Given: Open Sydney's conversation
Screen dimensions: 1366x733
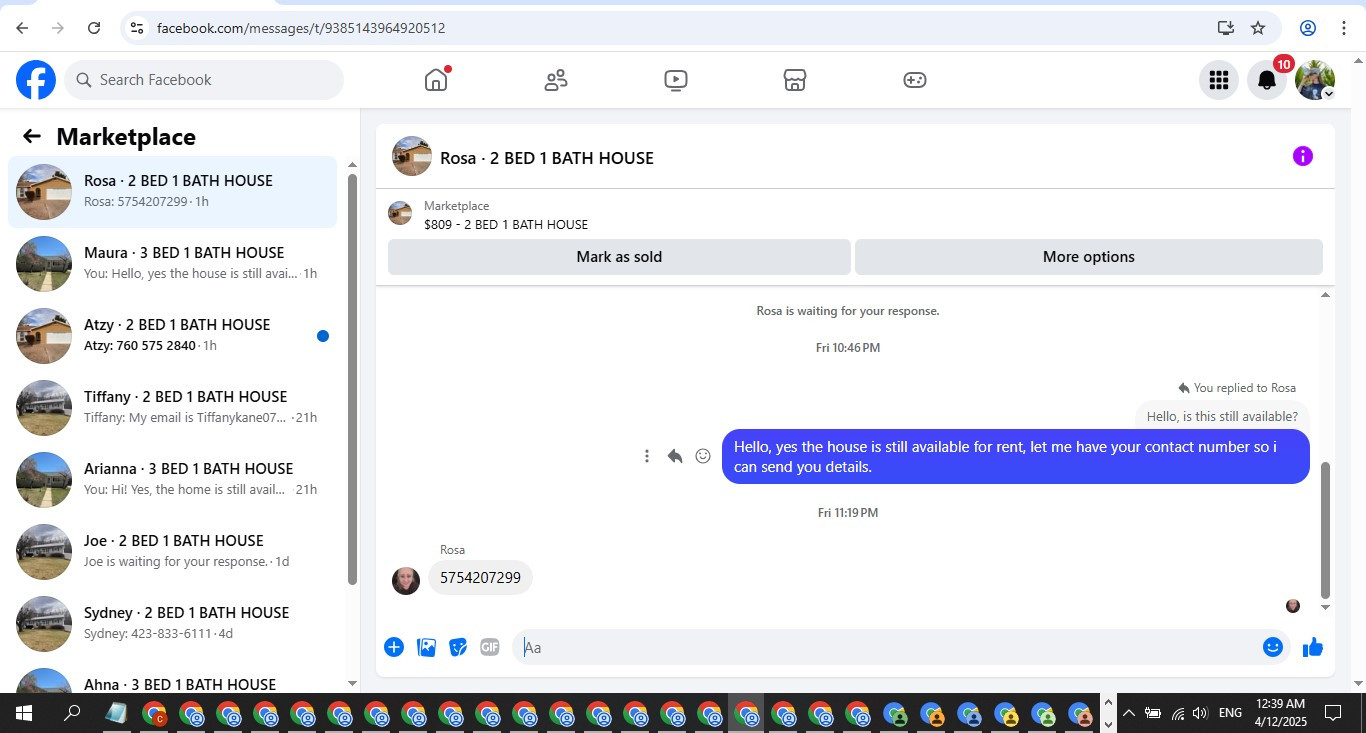Looking at the screenshot, I should [x=172, y=624].
